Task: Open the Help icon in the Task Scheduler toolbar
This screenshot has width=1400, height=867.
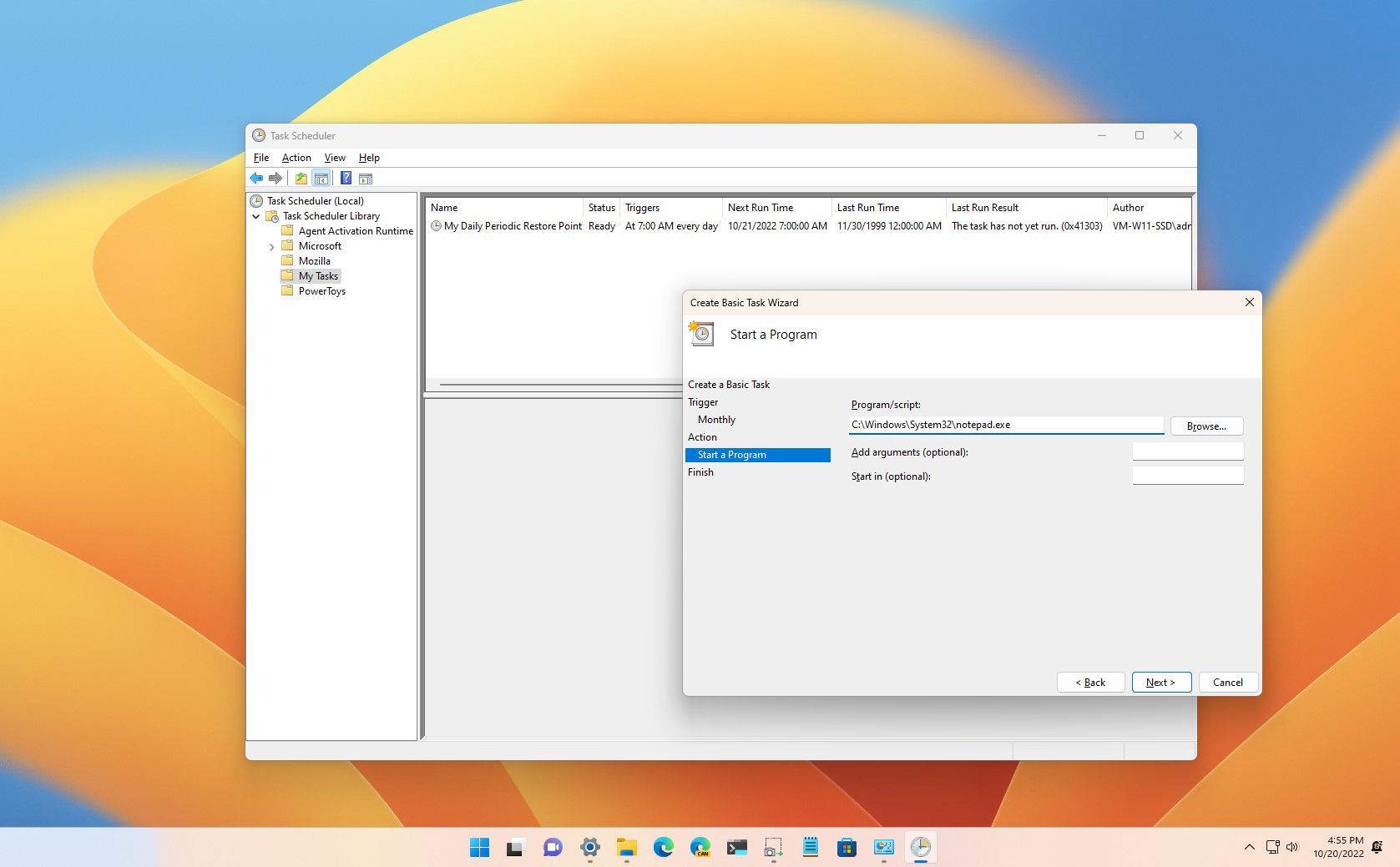Action: pyautogui.click(x=346, y=178)
